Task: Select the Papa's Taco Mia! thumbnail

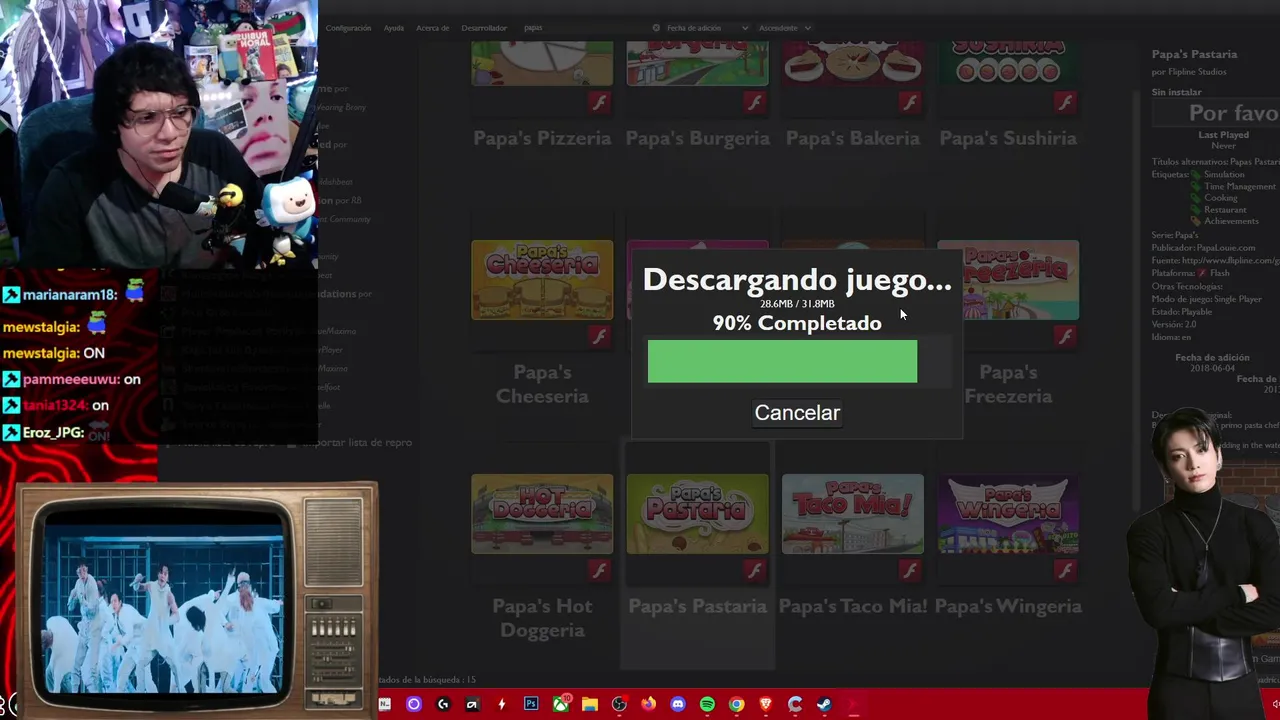Action: click(x=853, y=514)
